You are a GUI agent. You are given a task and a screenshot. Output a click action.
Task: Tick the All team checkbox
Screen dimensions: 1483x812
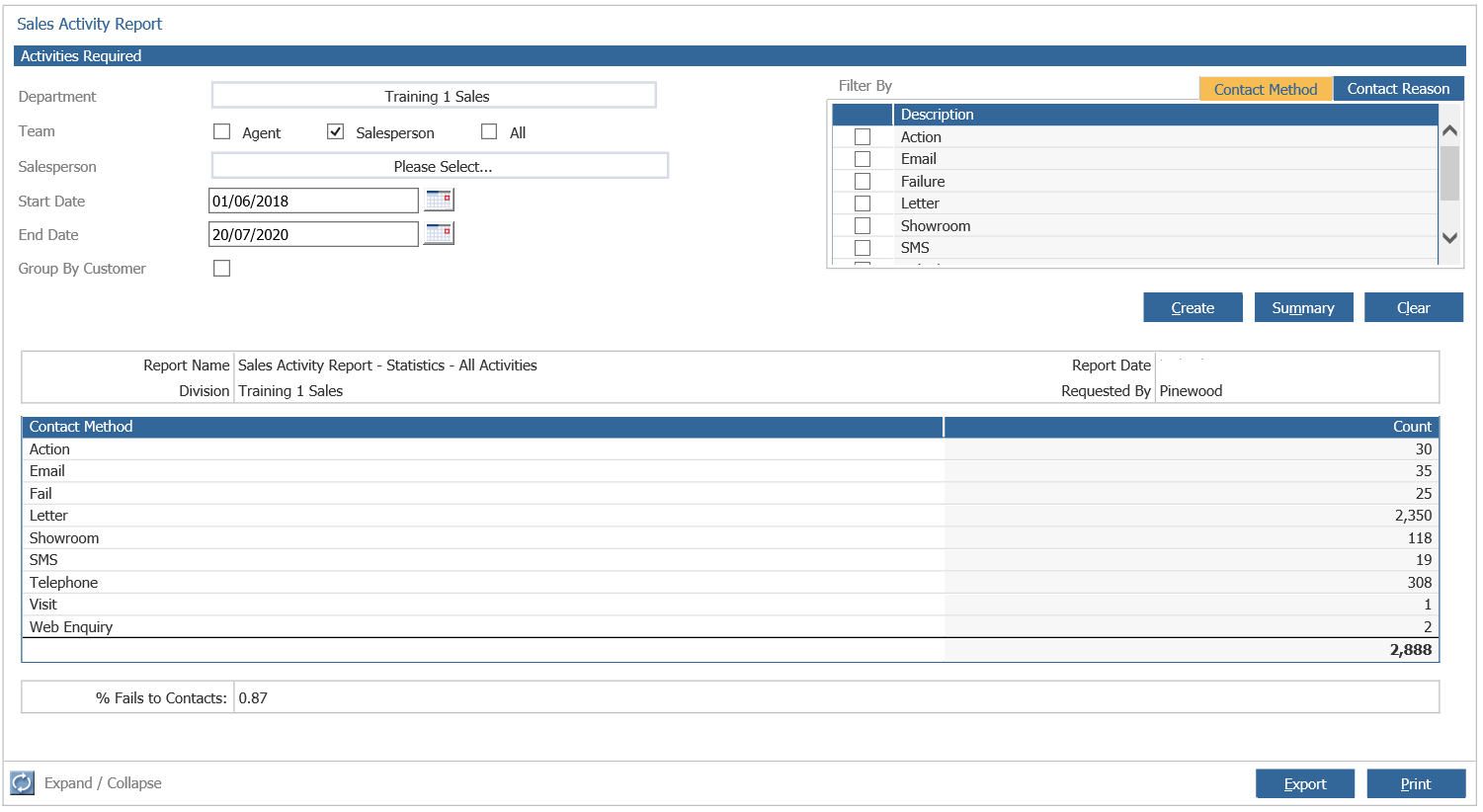point(489,131)
